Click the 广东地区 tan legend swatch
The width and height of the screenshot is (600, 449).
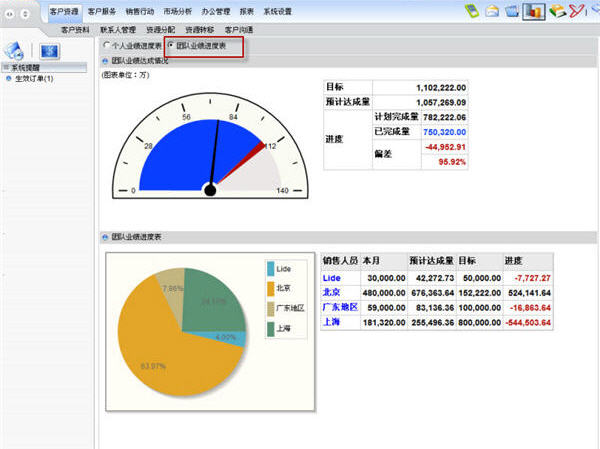[271, 309]
